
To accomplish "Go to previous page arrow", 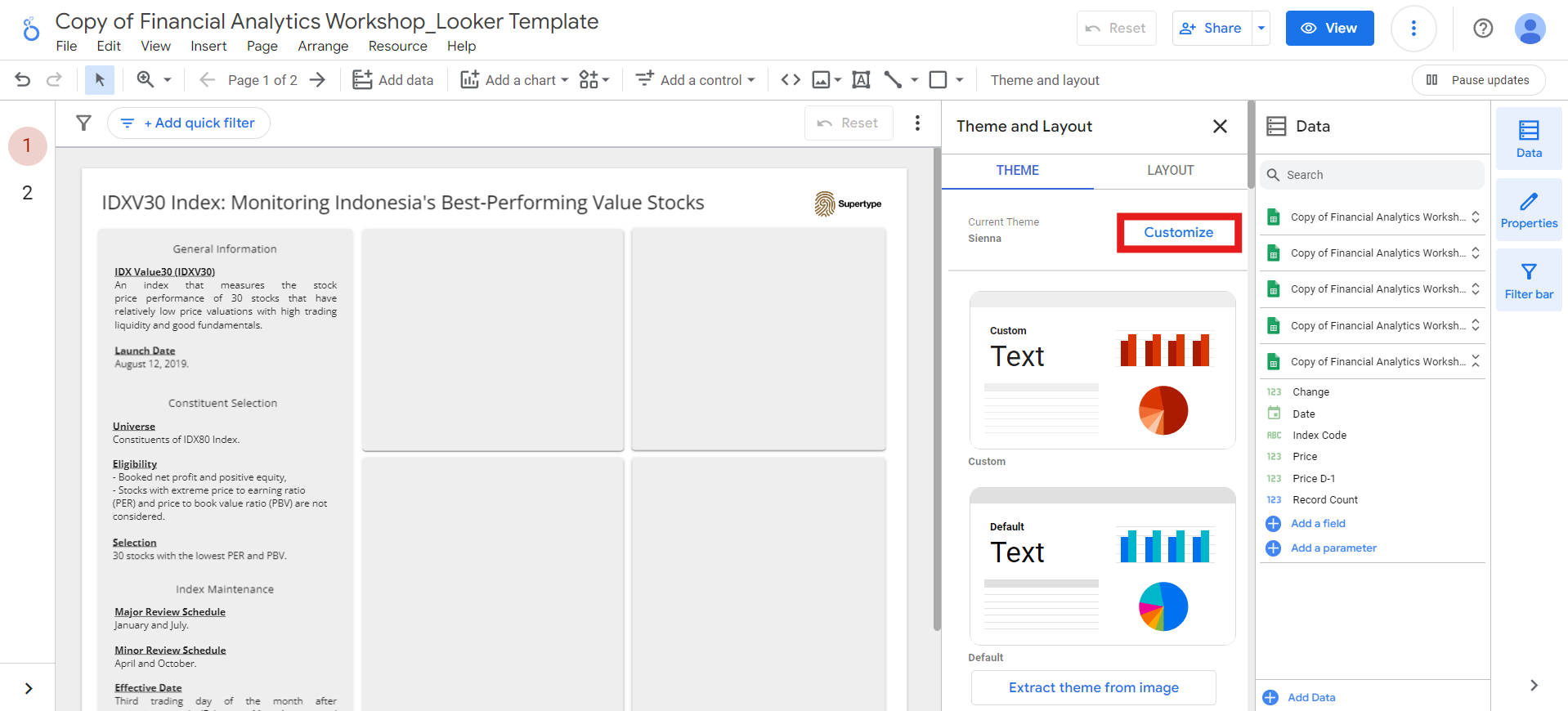I will [207, 80].
